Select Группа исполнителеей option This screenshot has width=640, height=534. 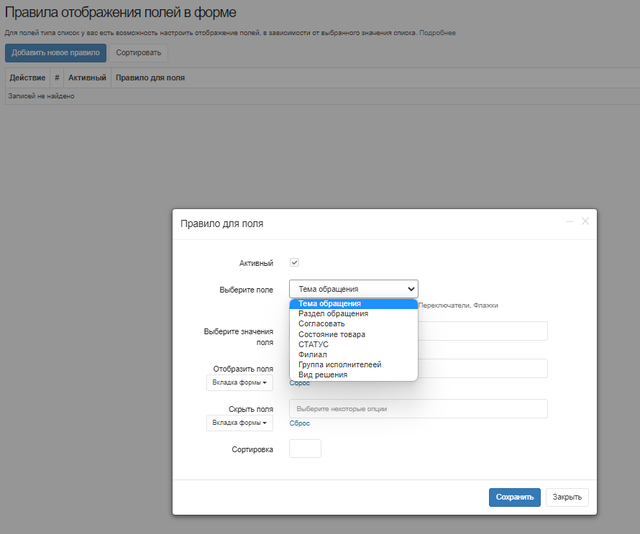(x=353, y=365)
